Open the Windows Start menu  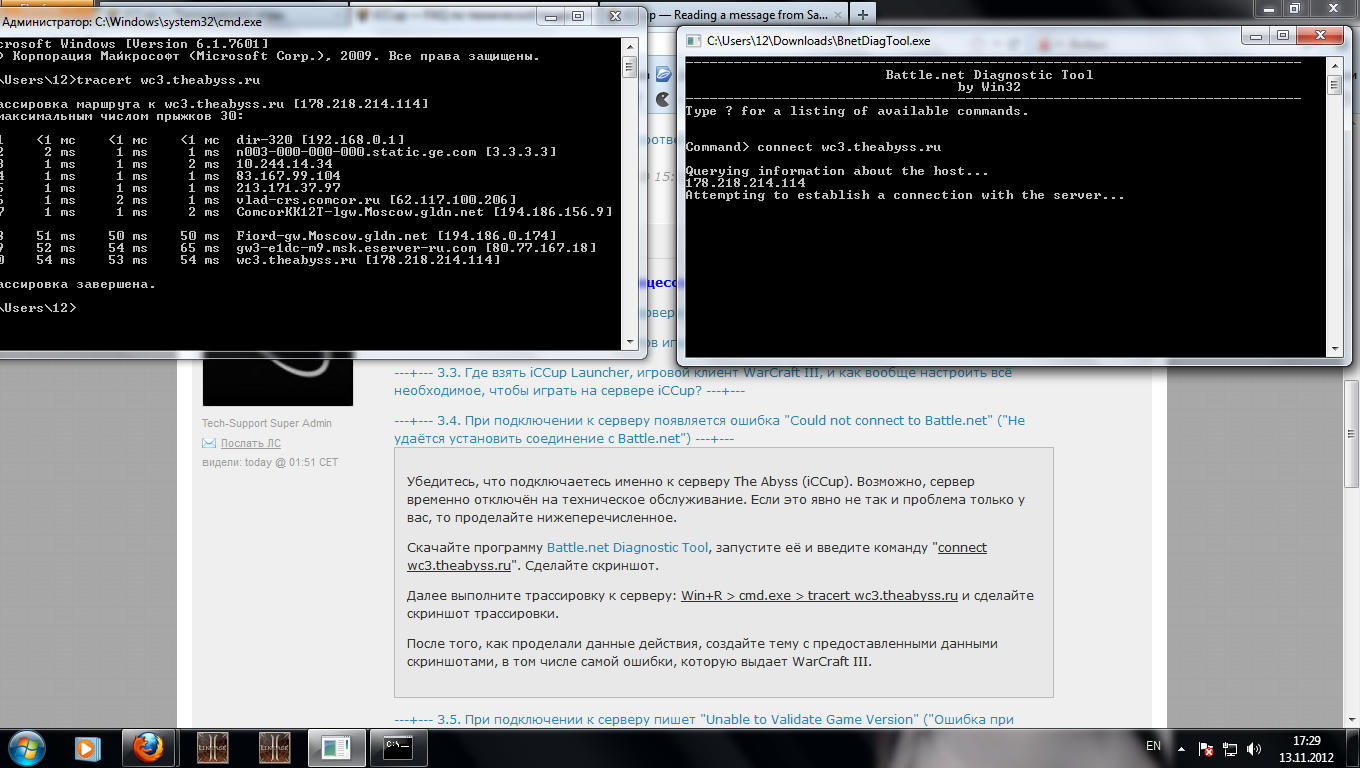[27, 747]
